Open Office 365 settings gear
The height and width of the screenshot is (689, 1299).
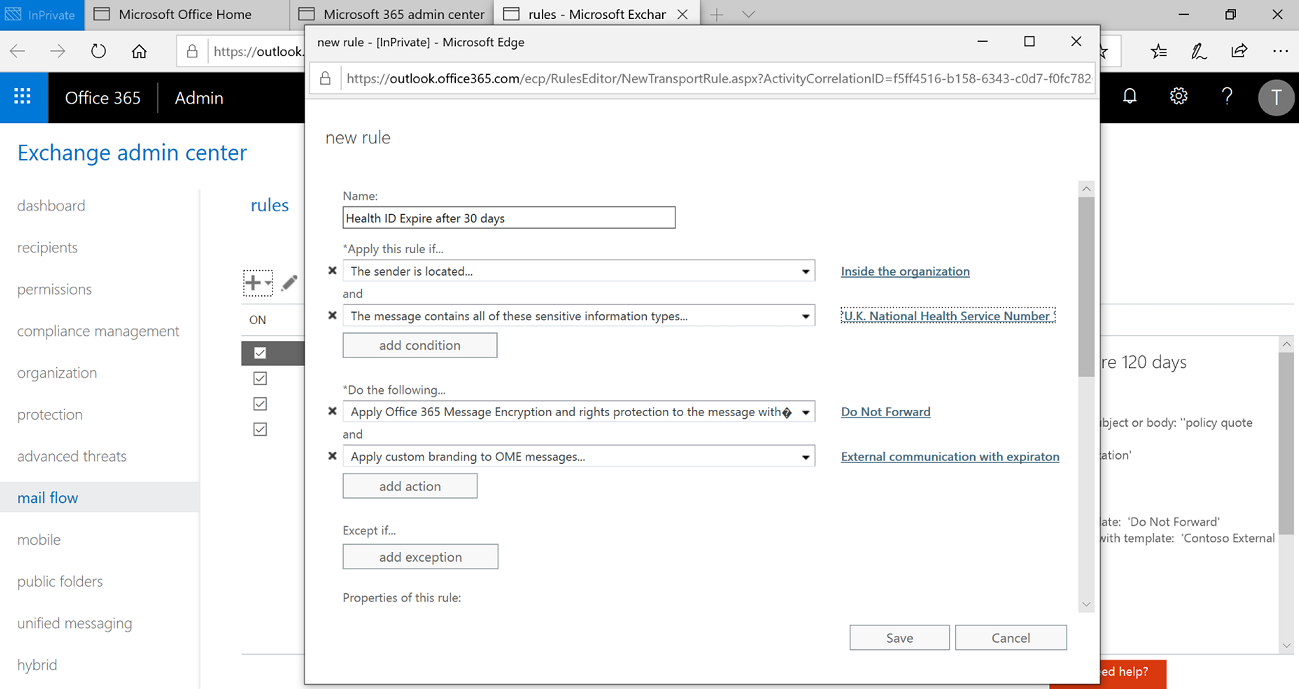pos(1178,96)
